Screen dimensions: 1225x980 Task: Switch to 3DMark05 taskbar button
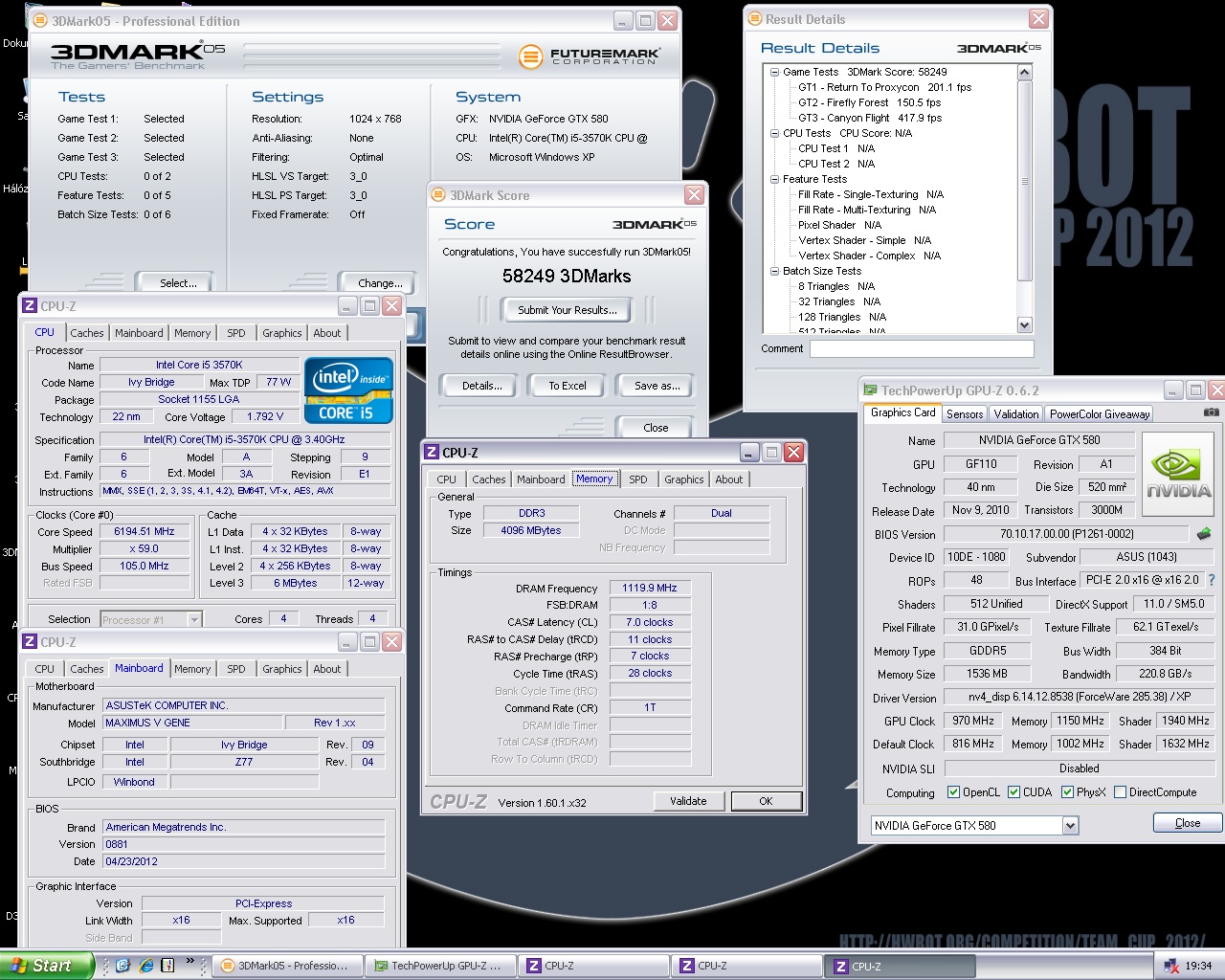[286, 966]
